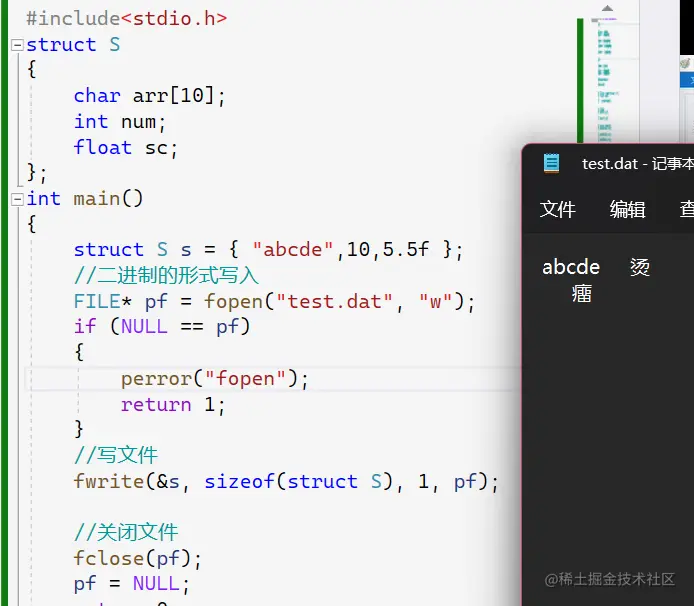The height and width of the screenshot is (606, 694).
Task: Collapse the struct S code block
Action: pyautogui.click(x=17, y=45)
